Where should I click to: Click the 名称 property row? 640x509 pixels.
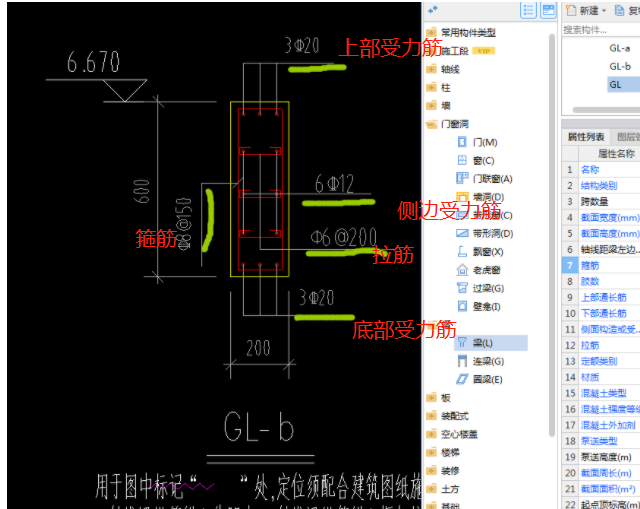coord(601,169)
